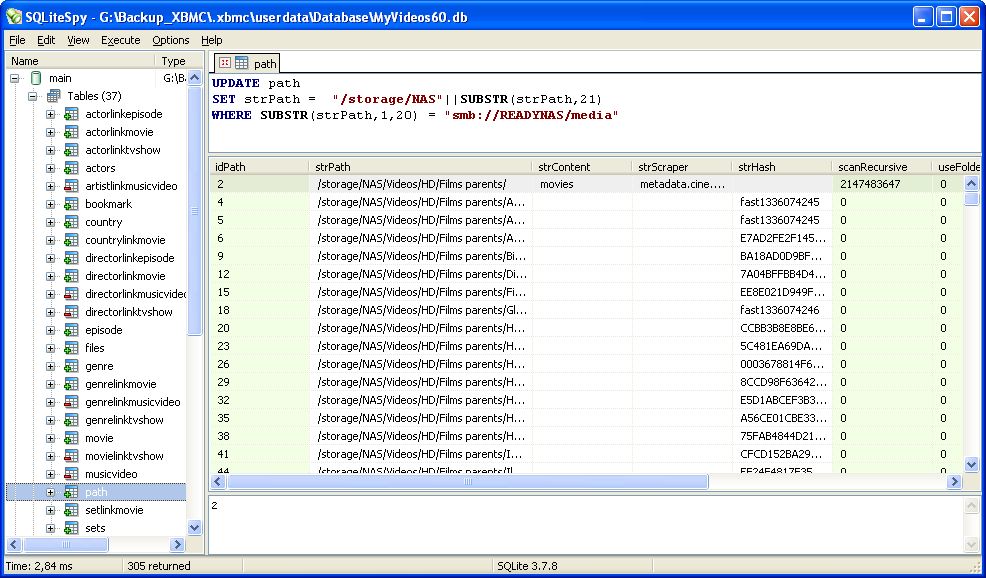This screenshot has height=578, width=986.
Task: Click the schema tree vertical scrollbar thumb
Action: [x=195, y=211]
